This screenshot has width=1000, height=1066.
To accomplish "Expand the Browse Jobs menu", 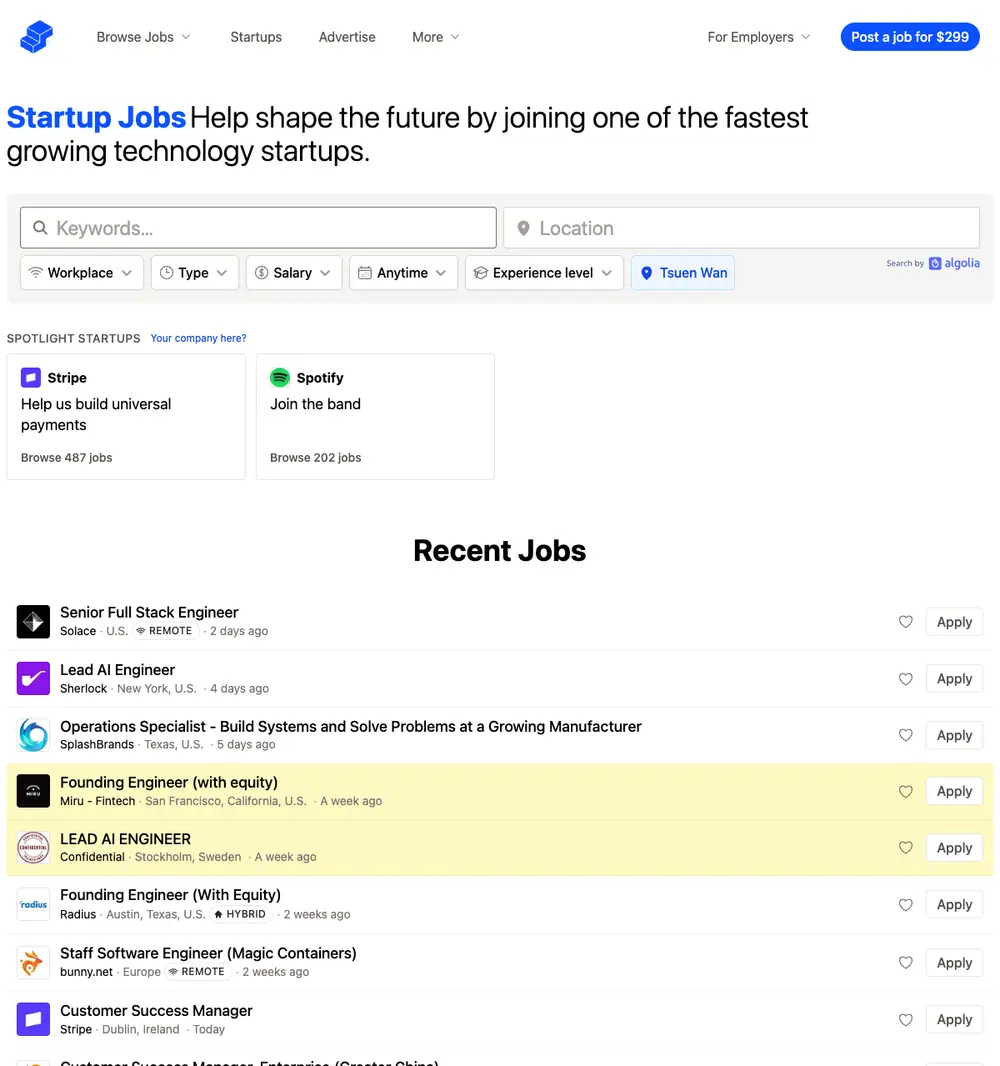I will tap(143, 37).
